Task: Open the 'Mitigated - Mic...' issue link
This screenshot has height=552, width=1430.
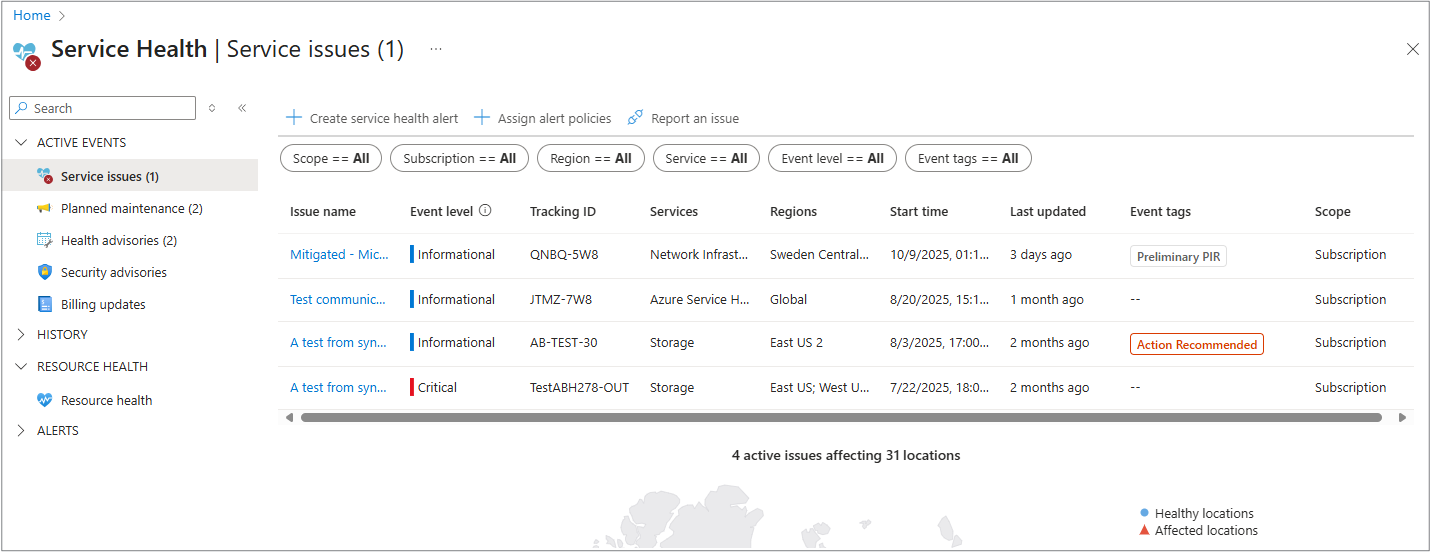Action: pos(339,255)
